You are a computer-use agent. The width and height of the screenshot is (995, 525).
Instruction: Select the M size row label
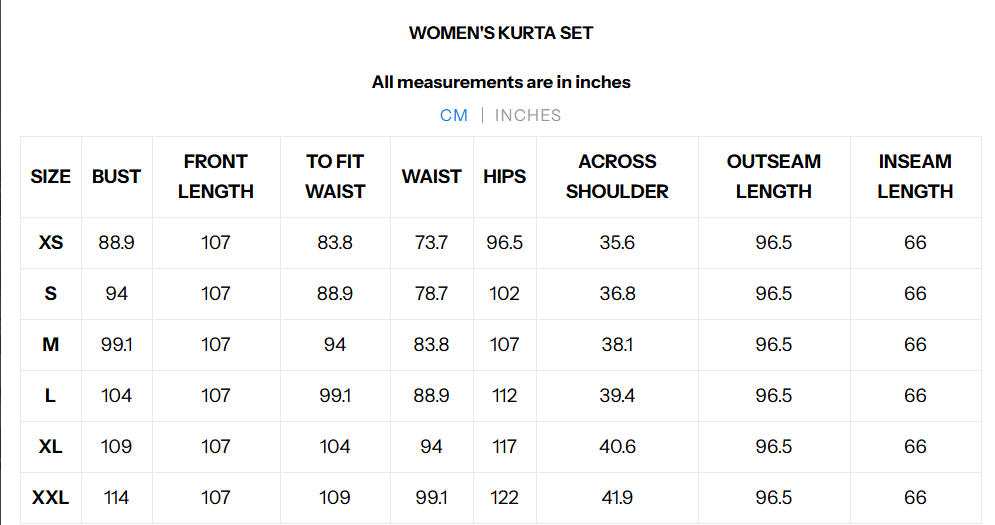click(51, 345)
